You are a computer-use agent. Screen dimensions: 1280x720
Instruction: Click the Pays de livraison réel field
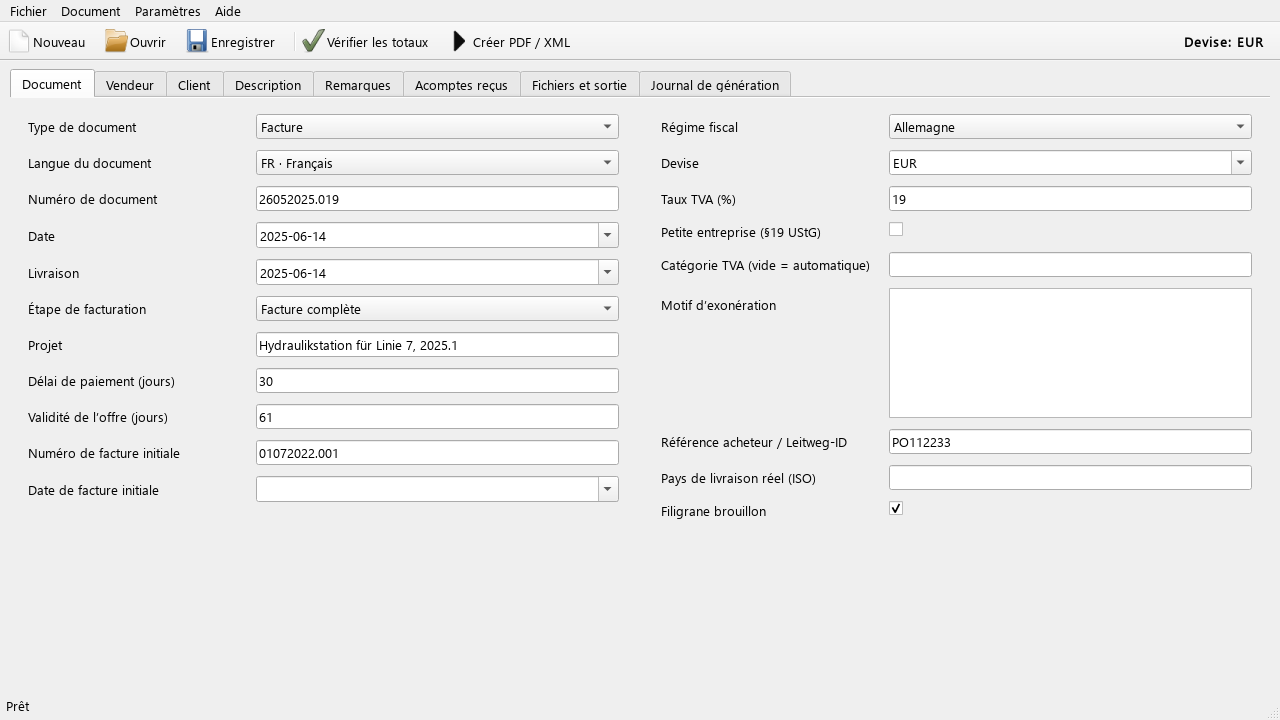click(x=1070, y=478)
